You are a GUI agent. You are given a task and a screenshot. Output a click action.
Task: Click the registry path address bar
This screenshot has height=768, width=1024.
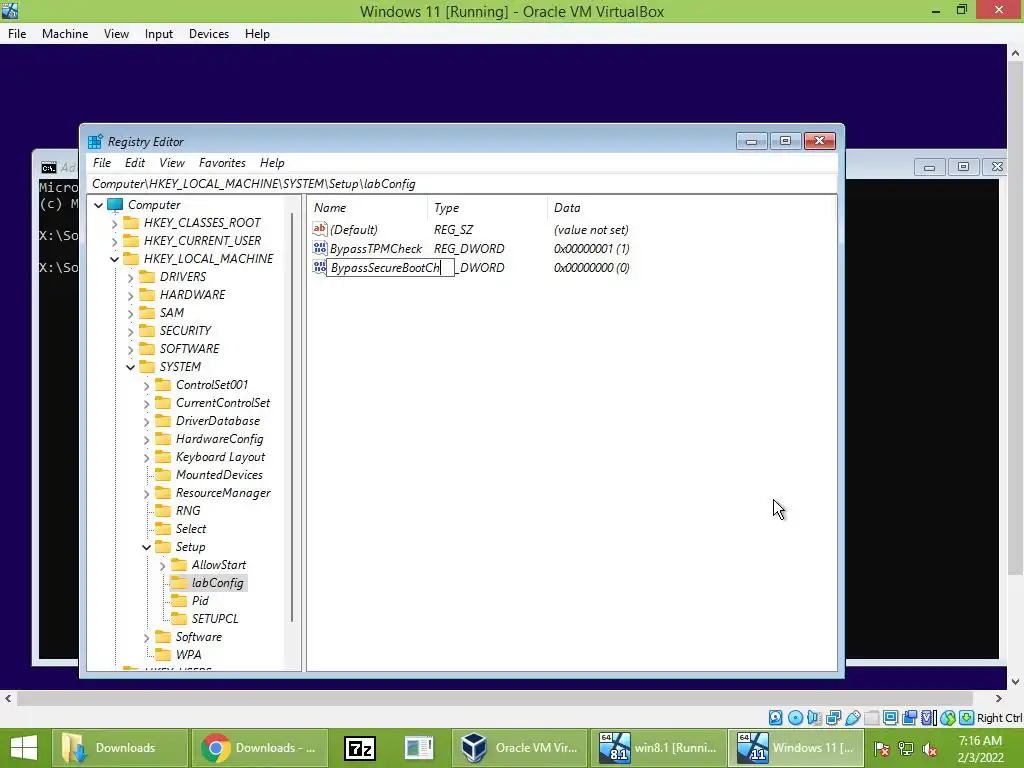[x=462, y=184]
